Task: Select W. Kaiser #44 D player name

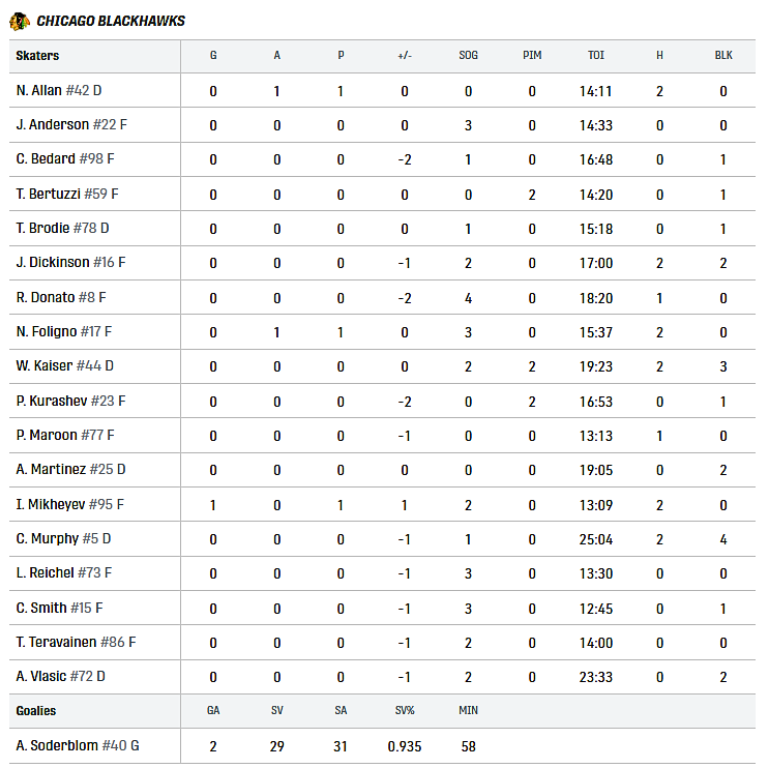Action: [65, 366]
